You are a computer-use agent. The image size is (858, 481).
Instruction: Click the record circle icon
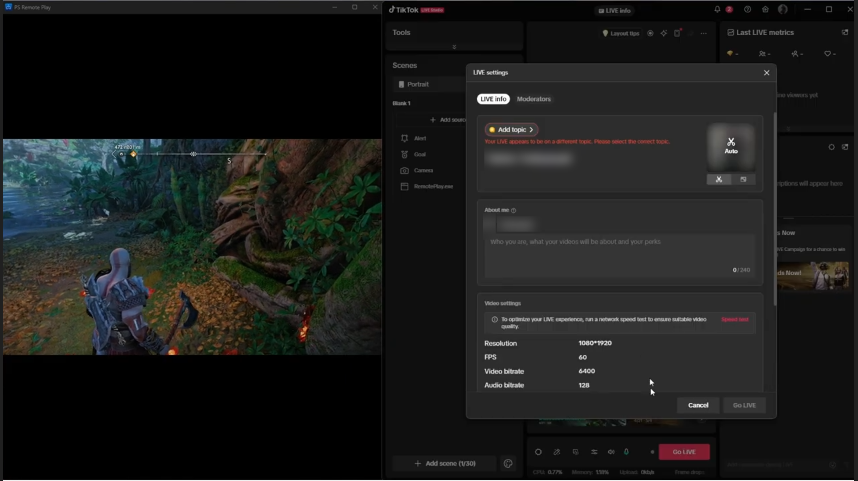click(538, 452)
